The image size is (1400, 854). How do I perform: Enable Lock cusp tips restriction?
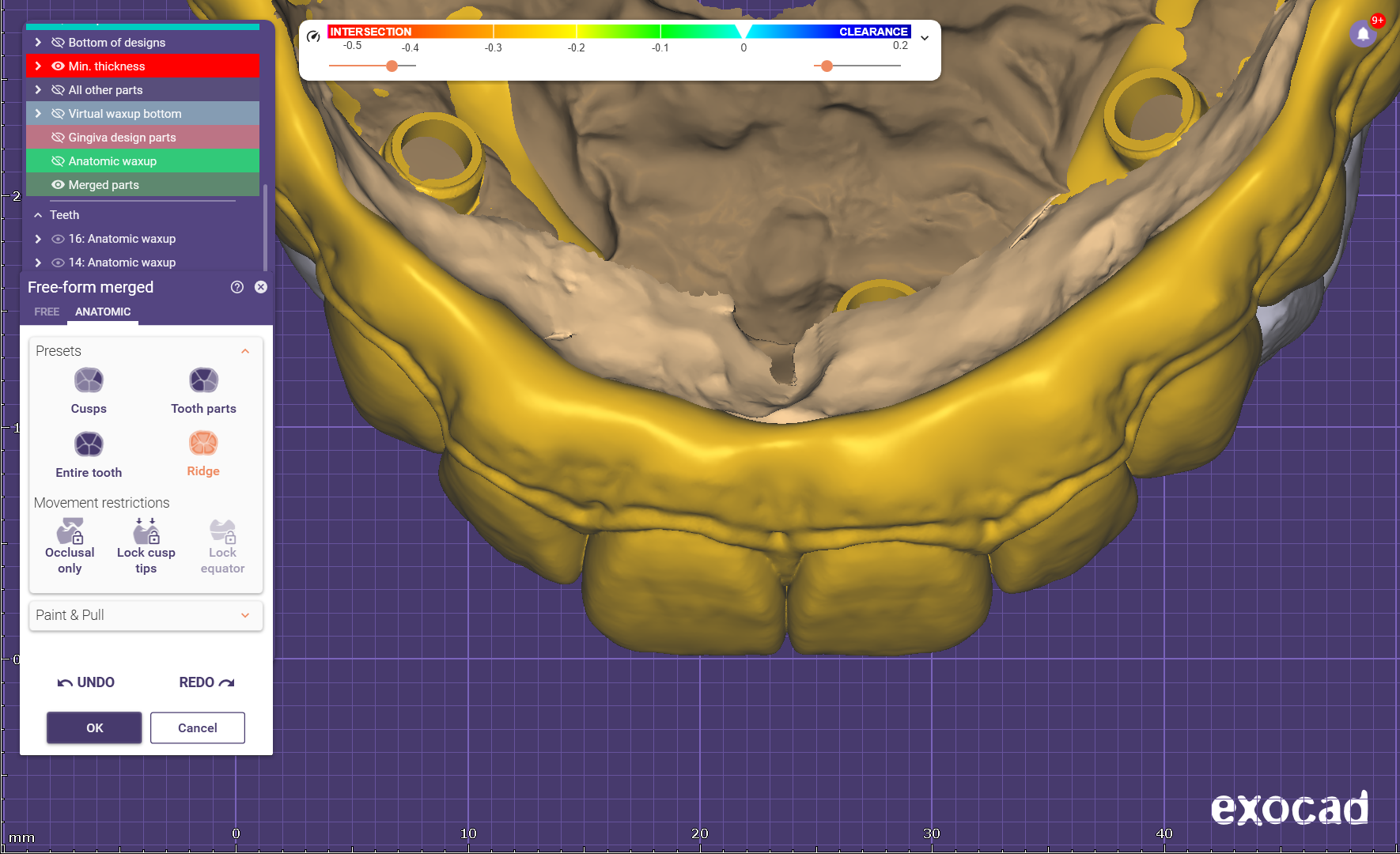(x=146, y=531)
